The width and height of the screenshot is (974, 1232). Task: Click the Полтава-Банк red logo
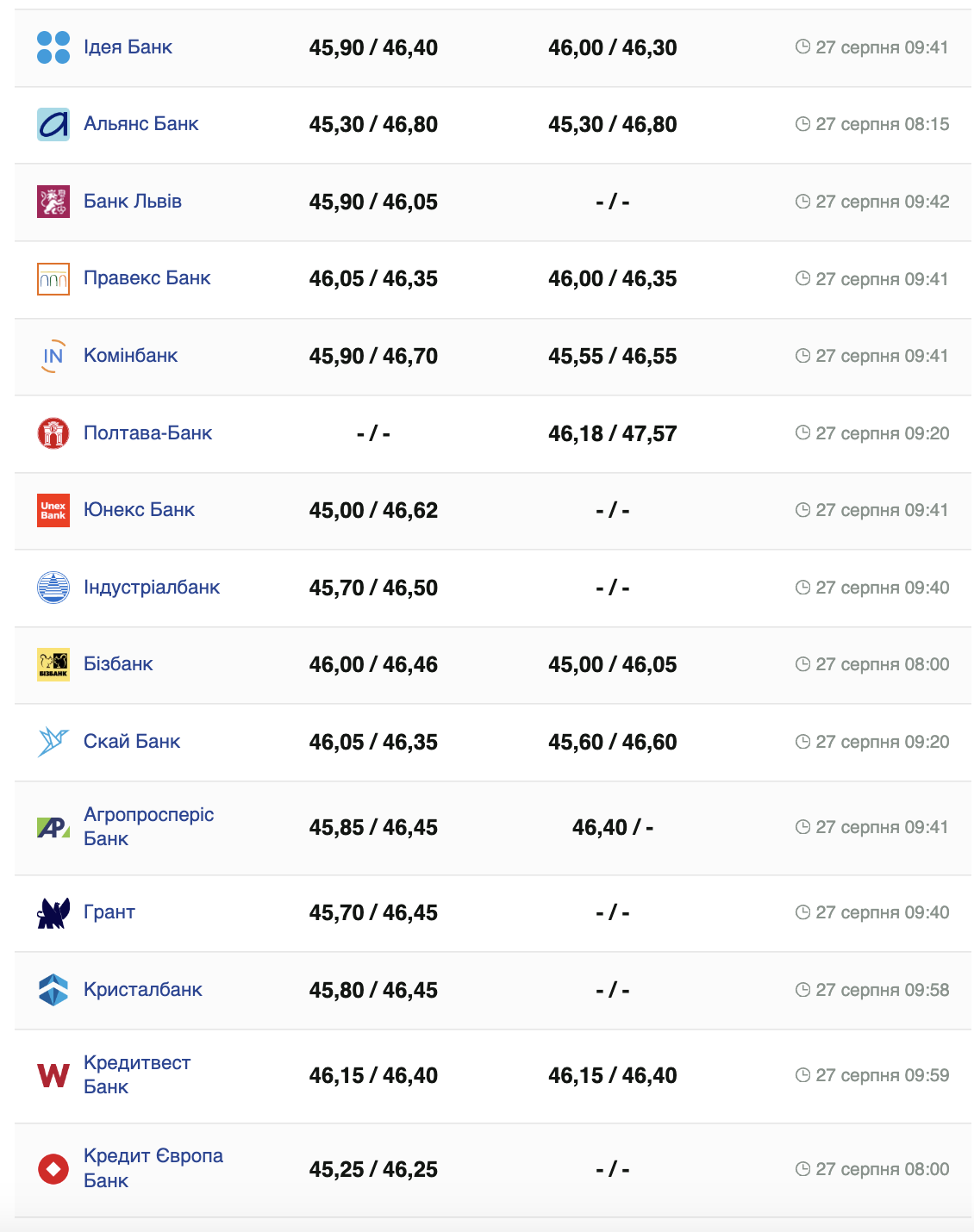point(53,433)
